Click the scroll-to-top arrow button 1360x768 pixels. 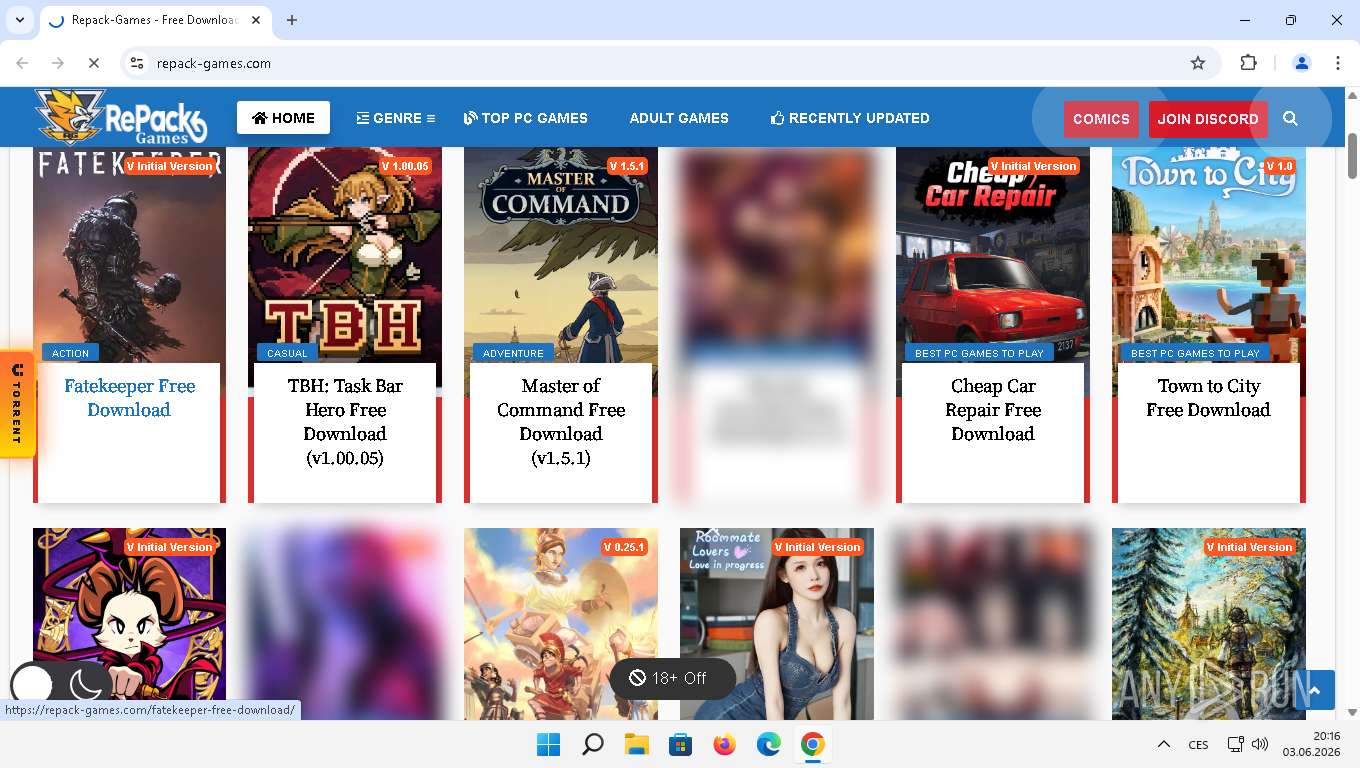1315,690
